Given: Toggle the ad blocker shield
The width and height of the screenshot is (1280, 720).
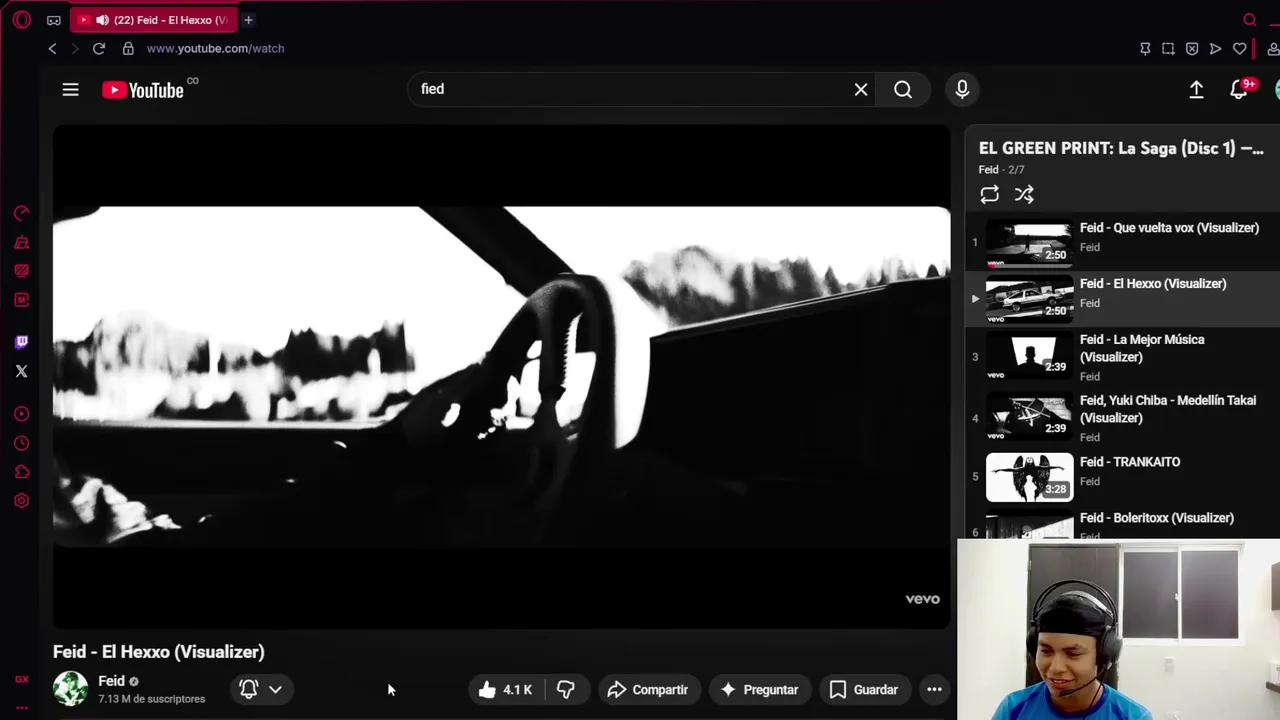Looking at the screenshot, I should point(1192,48).
